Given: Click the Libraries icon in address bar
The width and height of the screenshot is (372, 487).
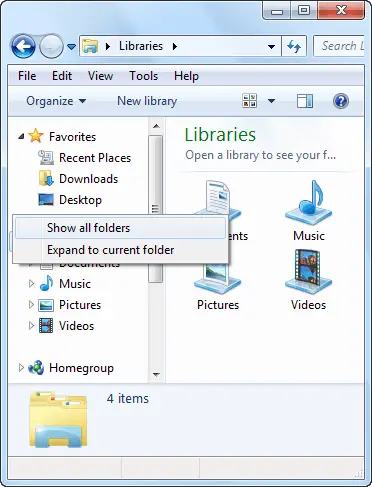Looking at the screenshot, I should click(x=90, y=46).
